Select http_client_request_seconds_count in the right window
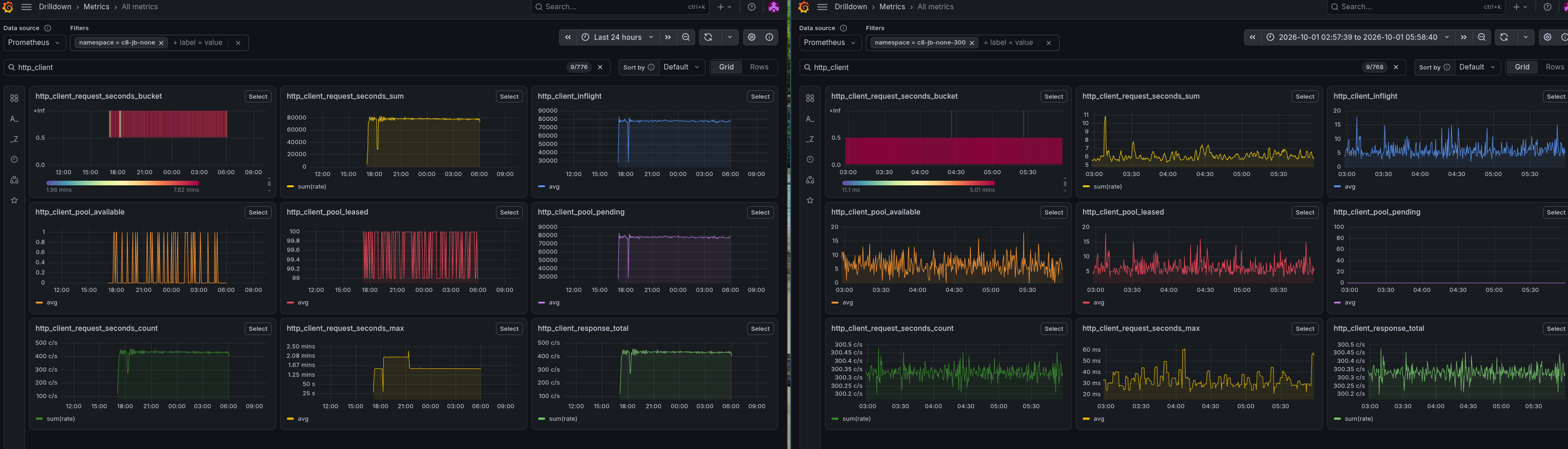The height and width of the screenshot is (449, 1568). (1053, 329)
